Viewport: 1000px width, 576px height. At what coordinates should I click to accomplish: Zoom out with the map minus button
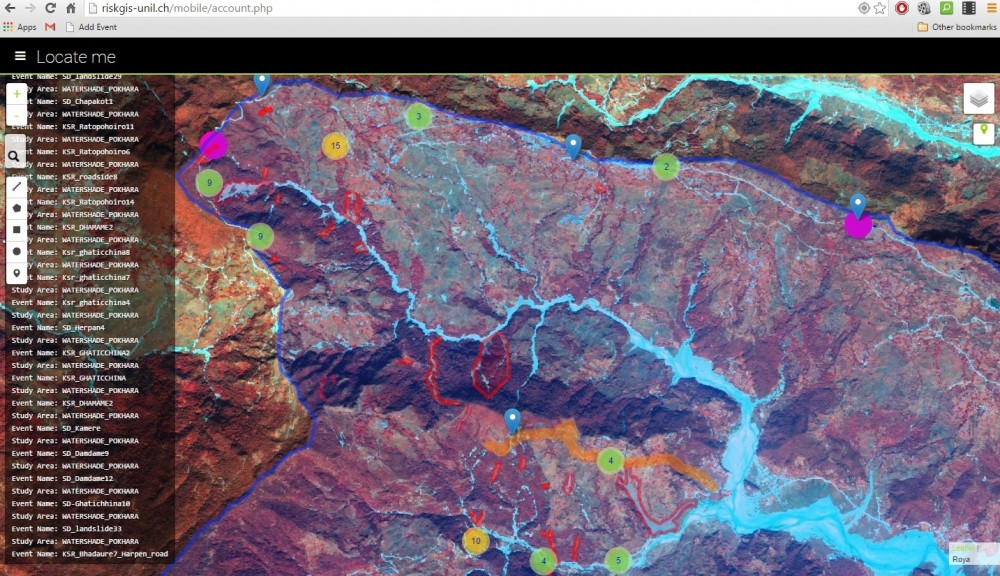pos(17,116)
